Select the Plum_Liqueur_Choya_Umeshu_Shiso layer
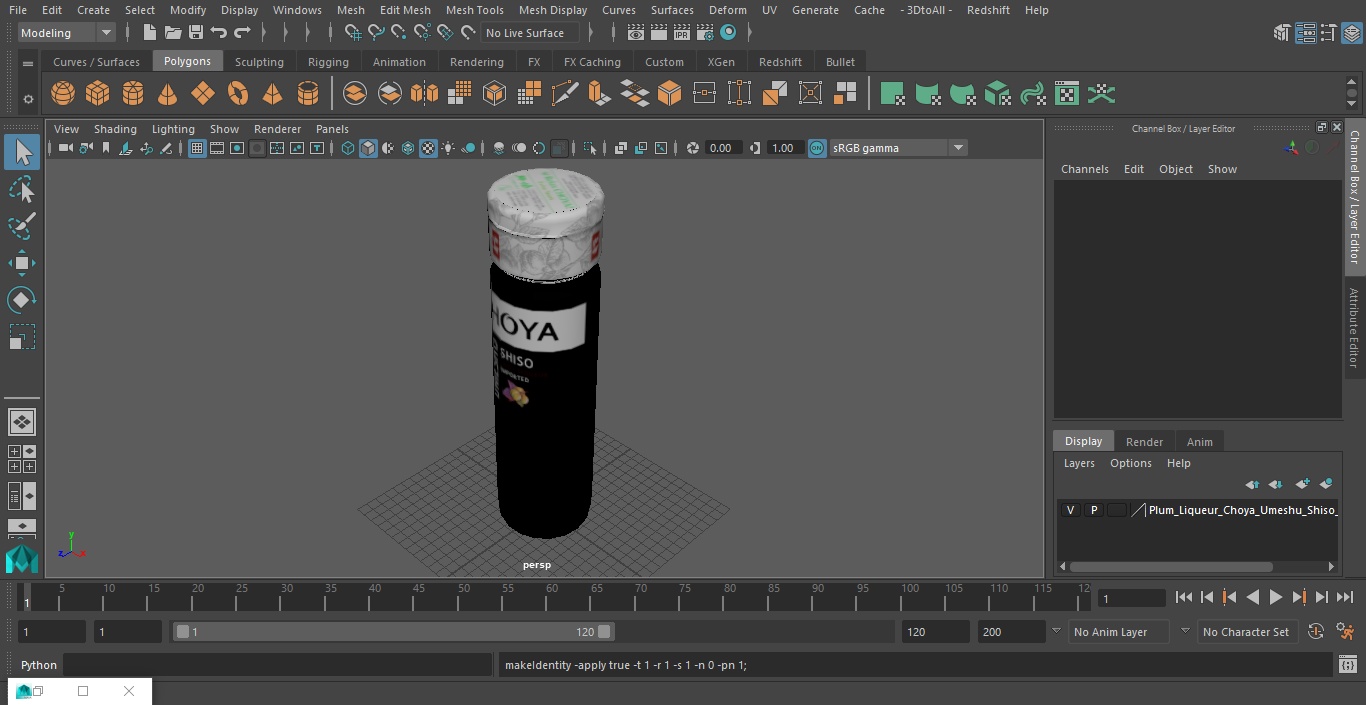This screenshot has width=1366, height=705. (x=1241, y=510)
